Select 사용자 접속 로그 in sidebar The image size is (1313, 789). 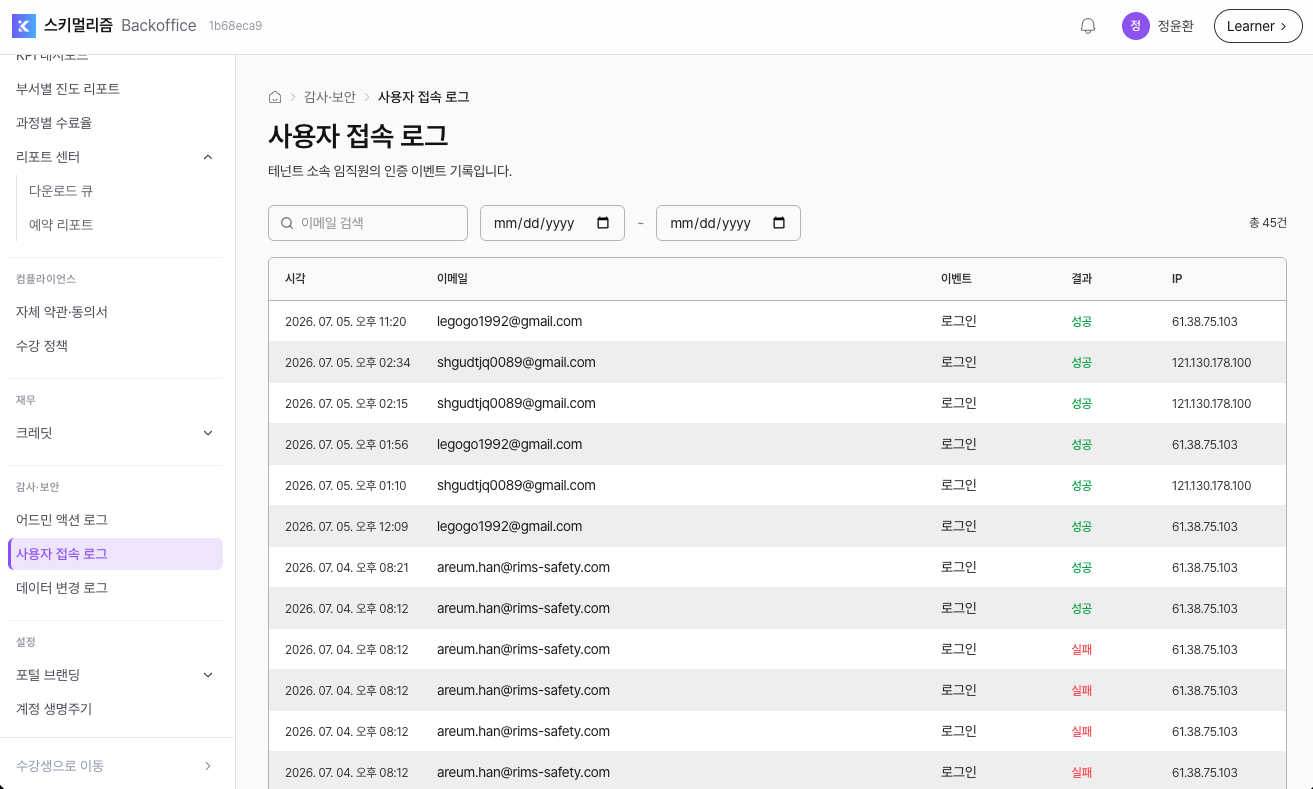pos(115,554)
